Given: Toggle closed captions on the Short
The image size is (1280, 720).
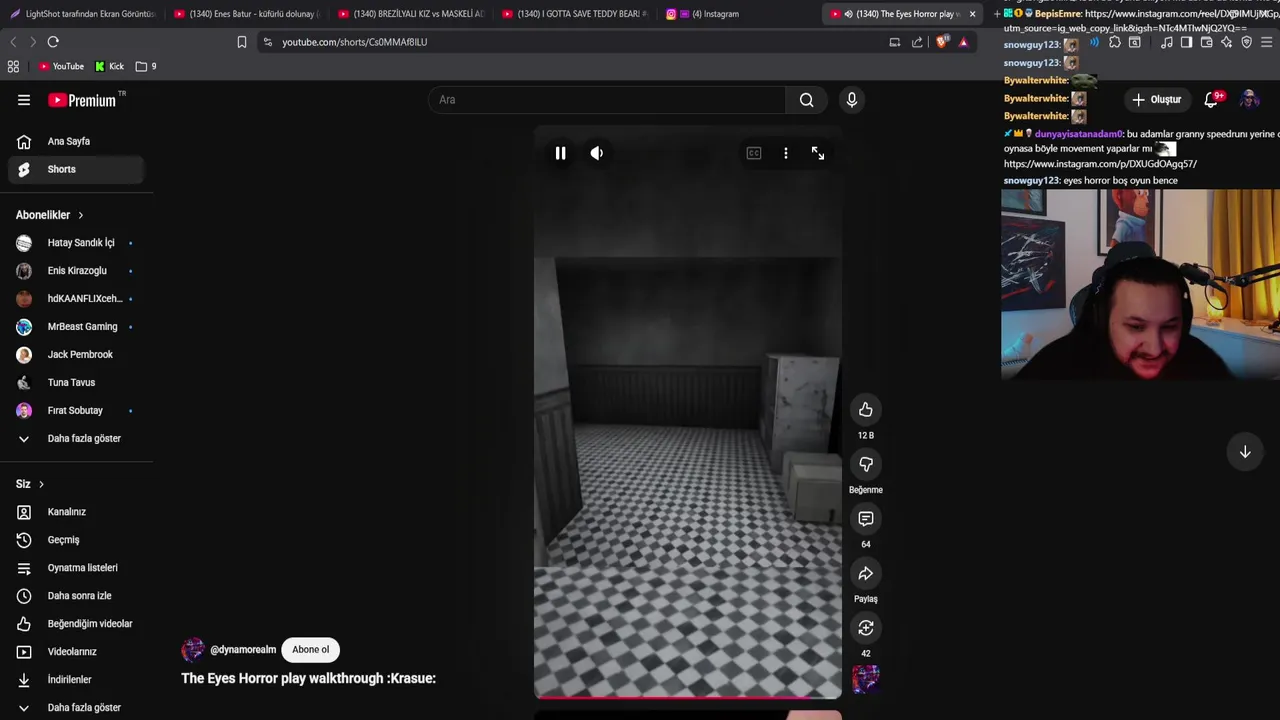Looking at the screenshot, I should click(754, 153).
